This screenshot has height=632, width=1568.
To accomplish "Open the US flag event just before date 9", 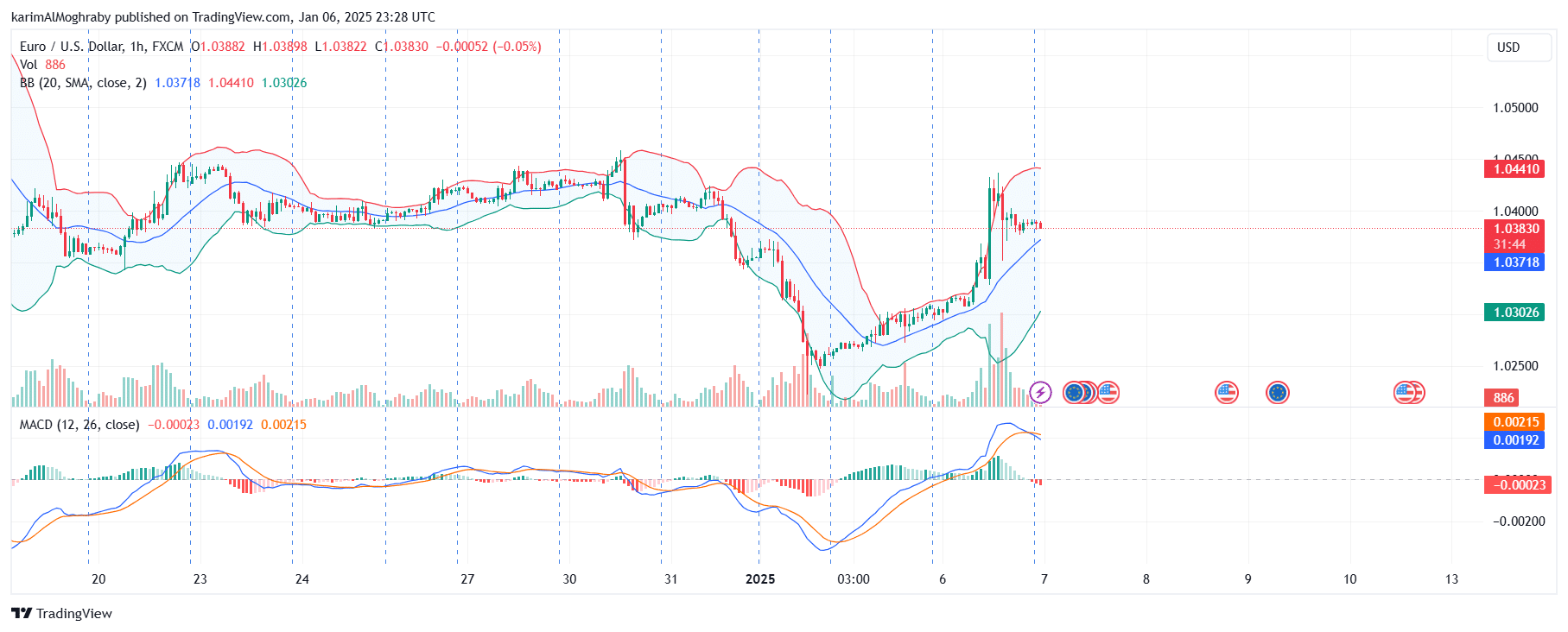I will 1227,393.
